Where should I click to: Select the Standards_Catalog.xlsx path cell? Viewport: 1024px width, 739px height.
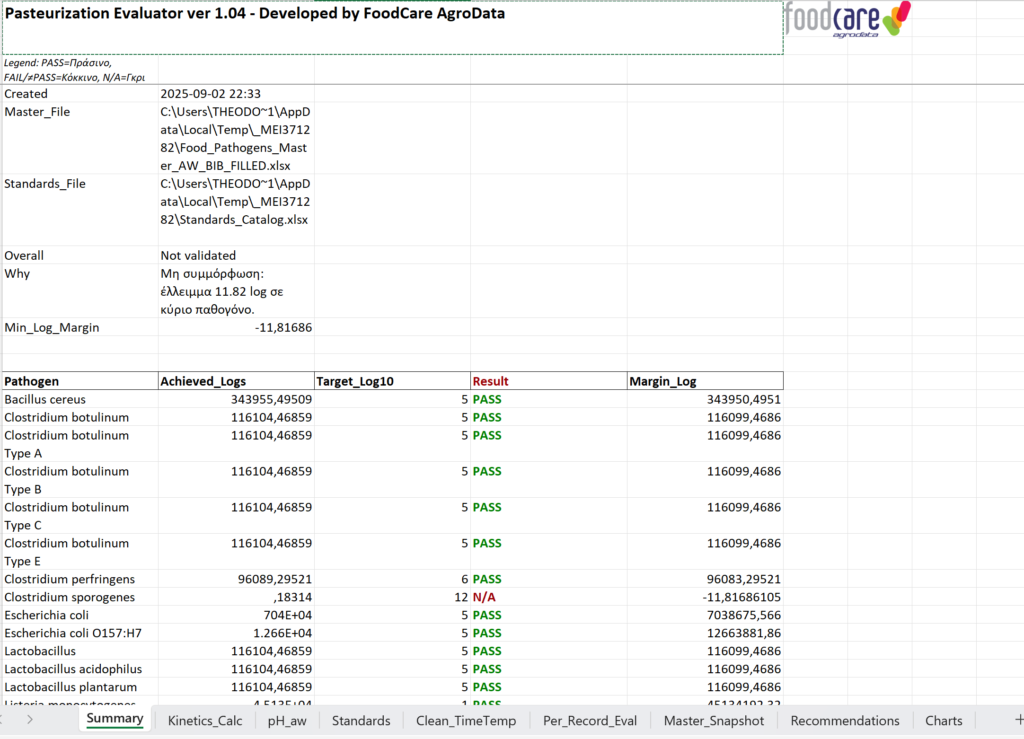point(236,210)
